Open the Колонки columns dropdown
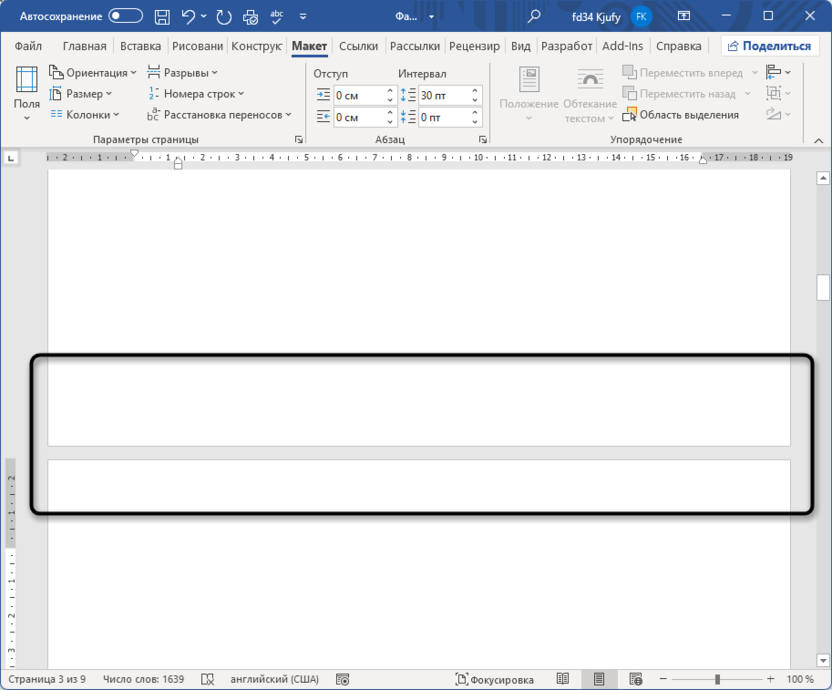 click(x=85, y=115)
